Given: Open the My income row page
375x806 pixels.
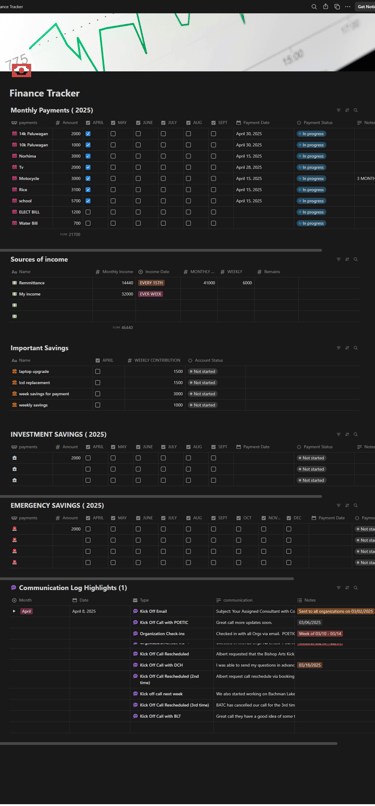Looking at the screenshot, I should tap(30, 294).
